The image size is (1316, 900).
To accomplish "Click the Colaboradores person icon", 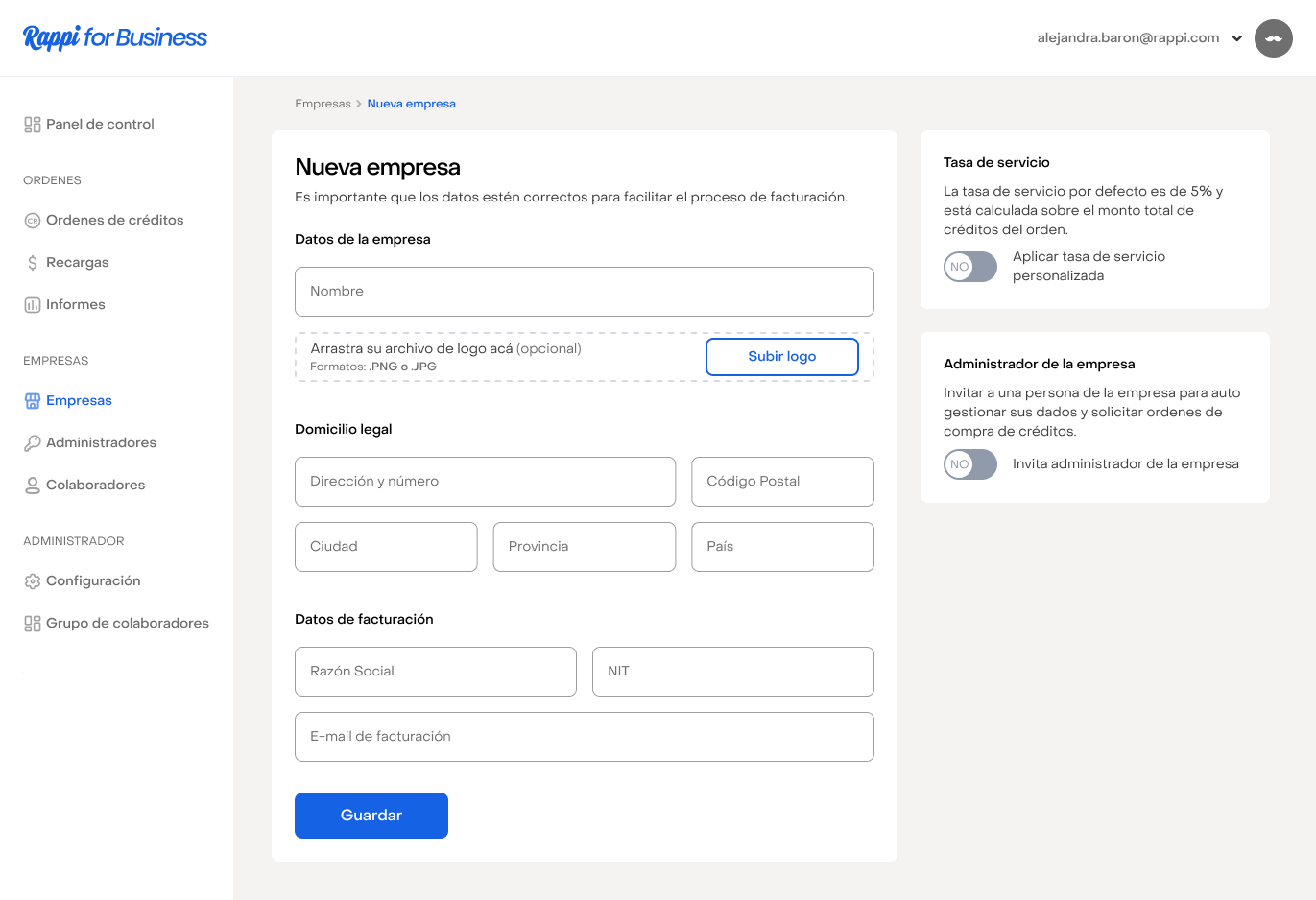I will [x=33, y=486].
